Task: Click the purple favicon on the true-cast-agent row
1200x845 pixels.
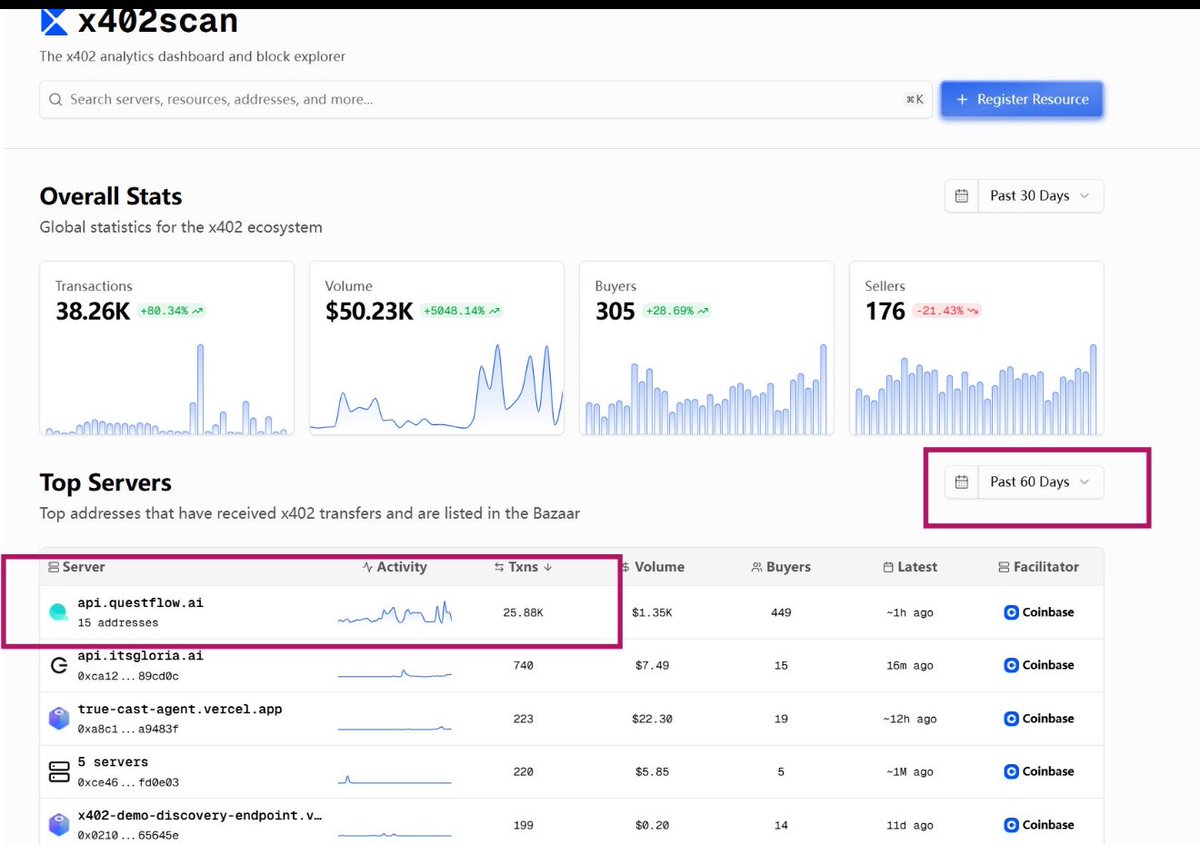Action: click(x=58, y=717)
